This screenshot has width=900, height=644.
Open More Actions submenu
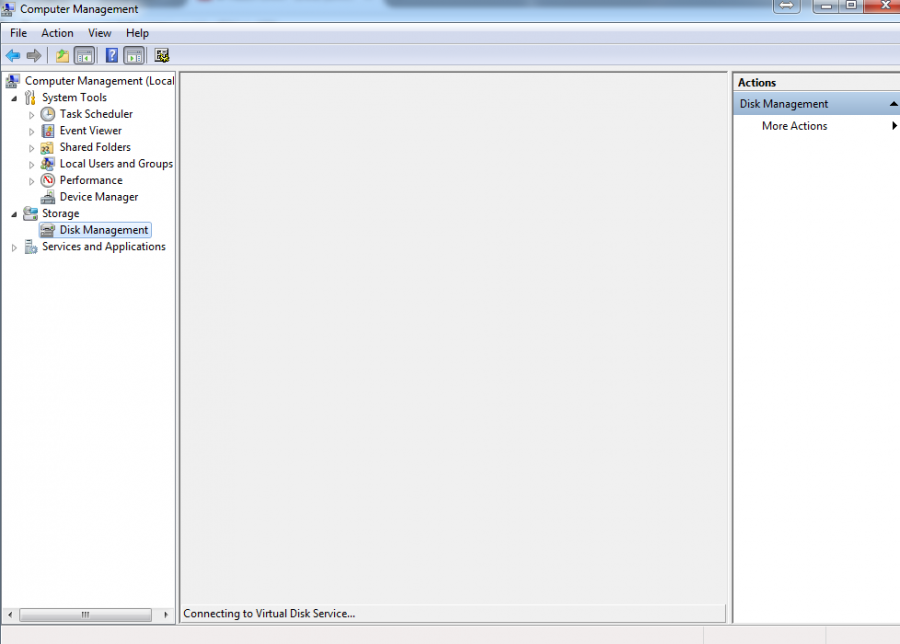(794, 126)
